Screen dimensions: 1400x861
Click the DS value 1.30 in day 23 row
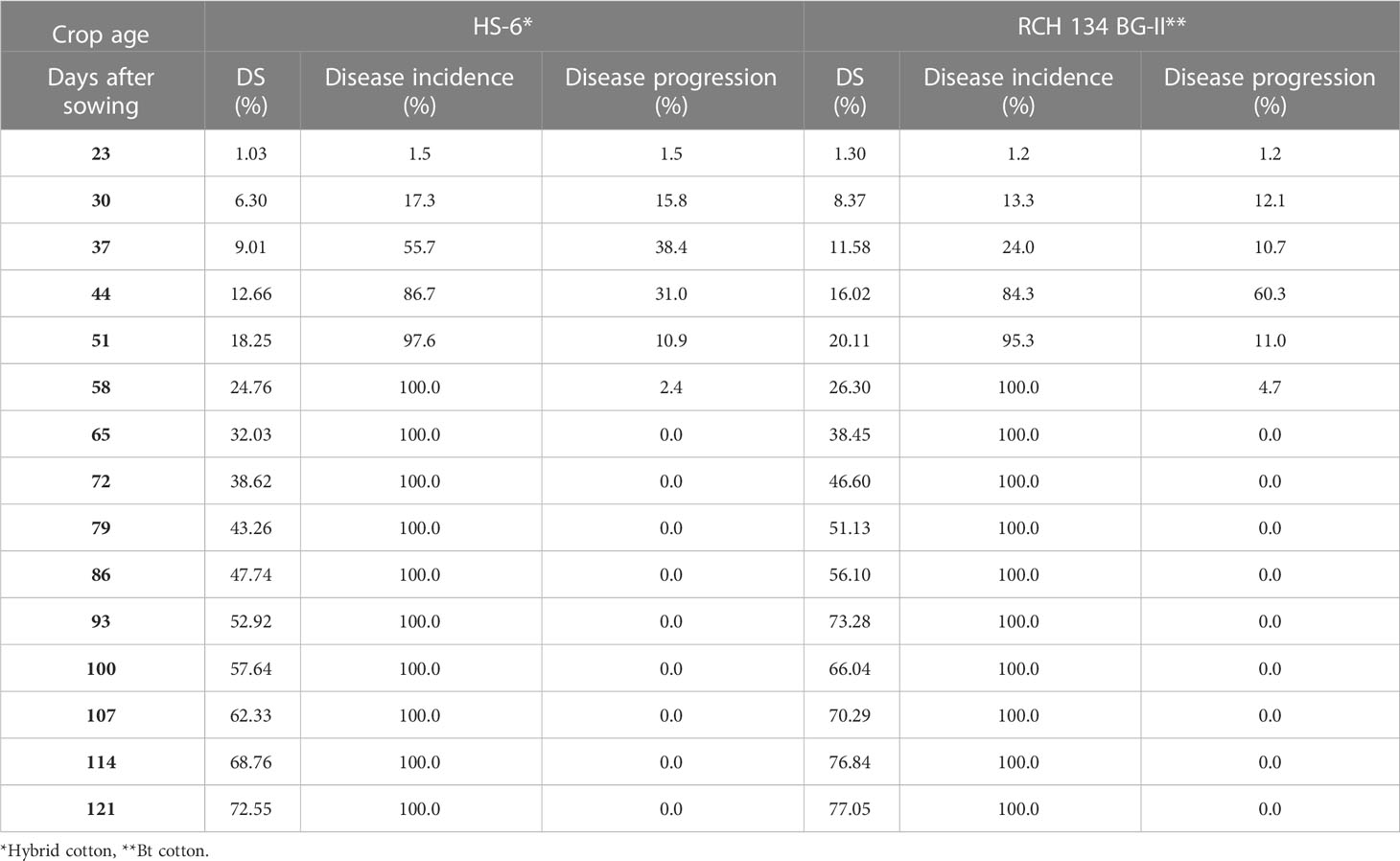point(850,153)
